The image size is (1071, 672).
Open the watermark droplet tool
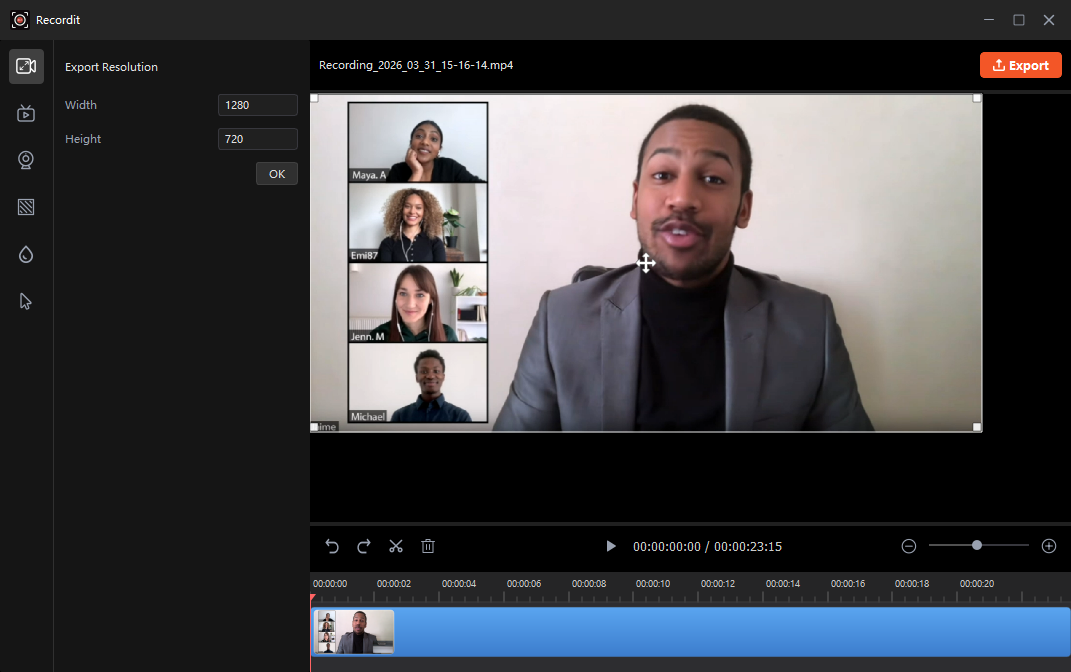click(x=26, y=254)
